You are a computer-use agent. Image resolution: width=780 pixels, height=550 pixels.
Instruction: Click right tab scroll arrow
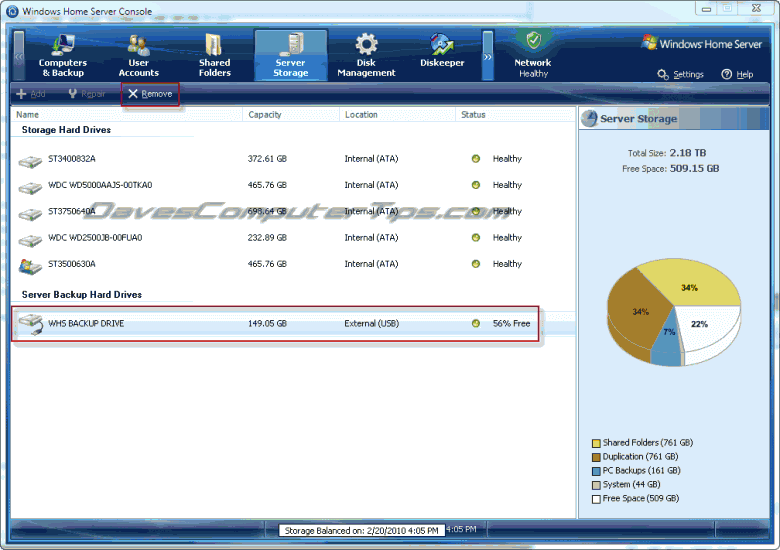(x=488, y=56)
